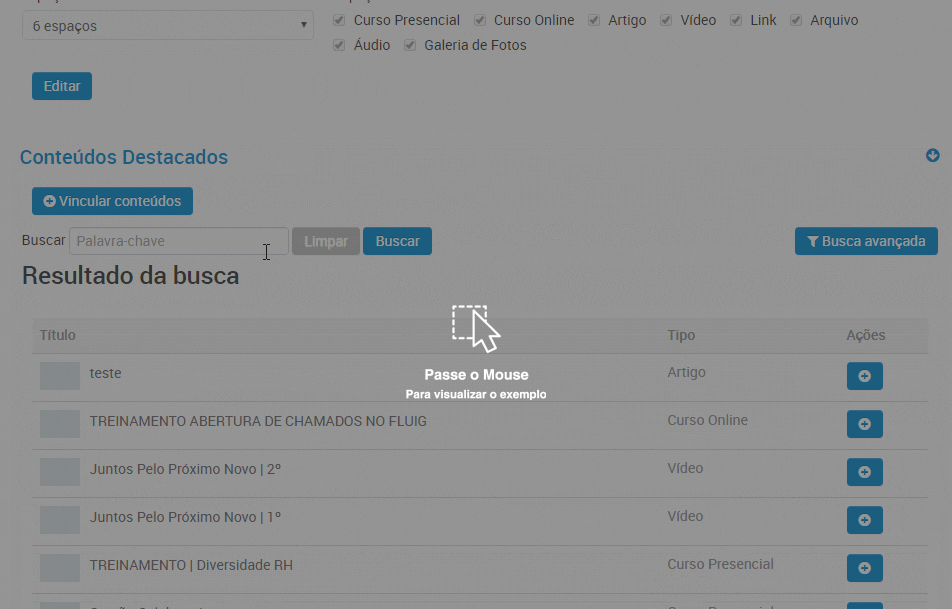Image resolution: width=952 pixels, height=609 pixels.
Task: Disable the Vídeo checkbox
Action: tap(666, 20)
